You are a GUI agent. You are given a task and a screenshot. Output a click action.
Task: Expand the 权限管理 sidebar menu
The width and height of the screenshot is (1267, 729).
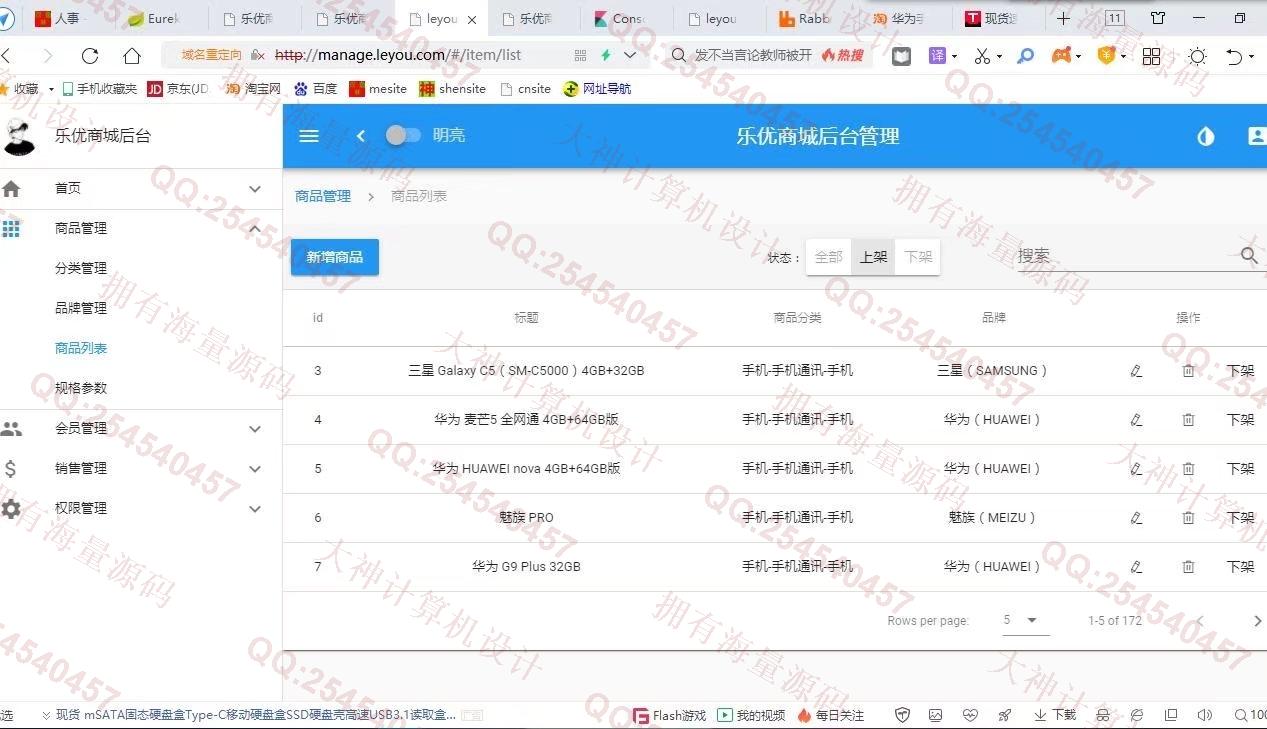(141, 509)
